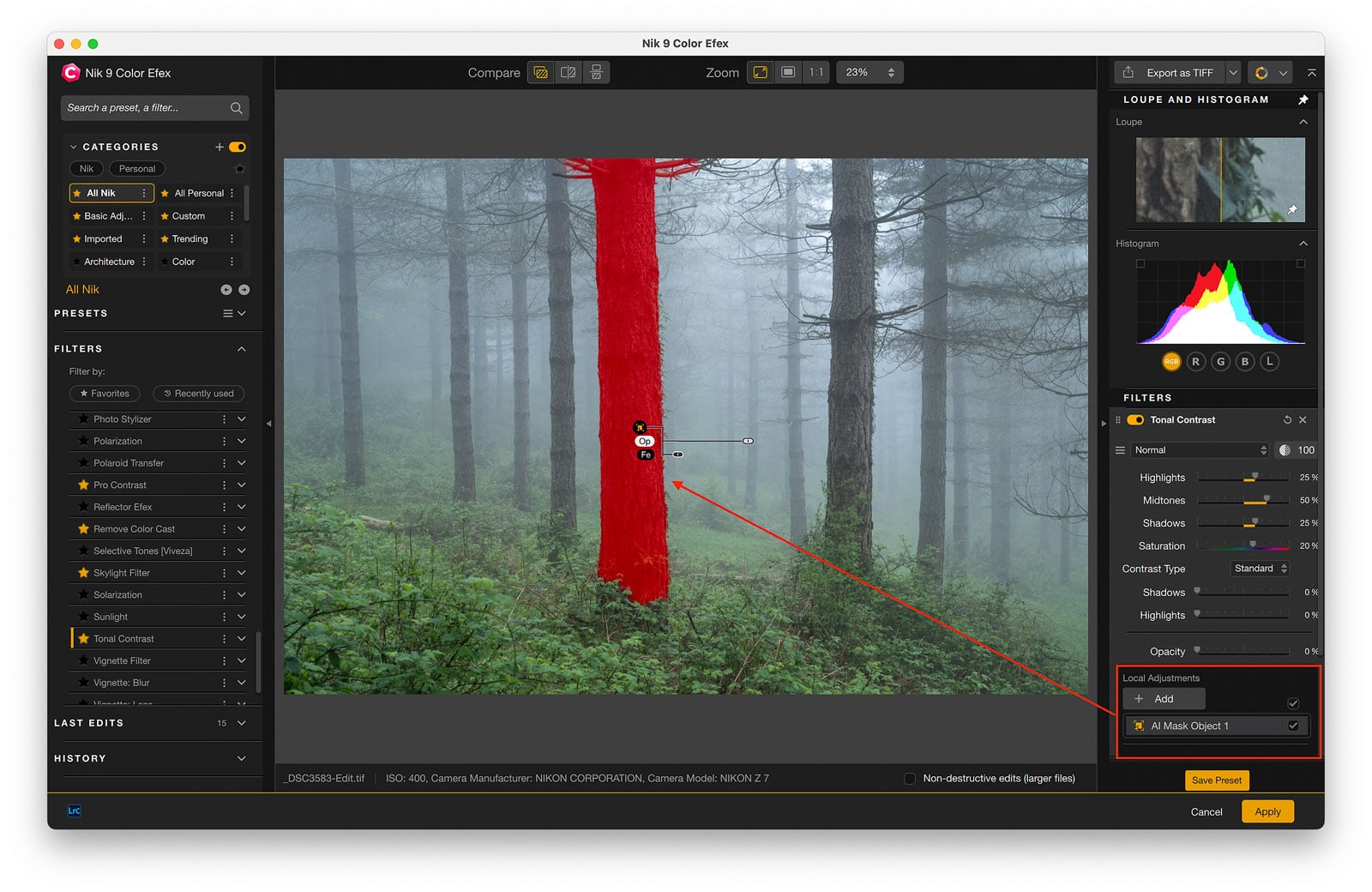
Task: Add a new category with plus icon
Action: click(x=220, y=147)
